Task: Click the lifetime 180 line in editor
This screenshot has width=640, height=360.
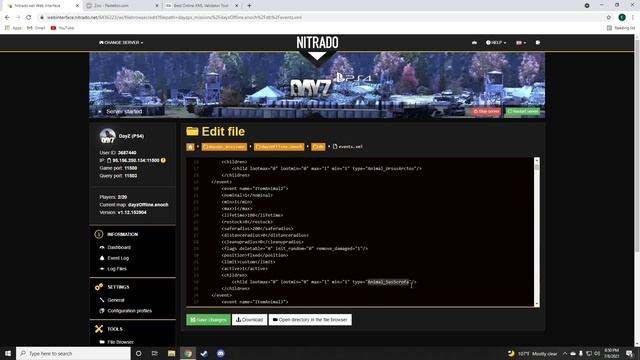Action: tap(252, 215)
